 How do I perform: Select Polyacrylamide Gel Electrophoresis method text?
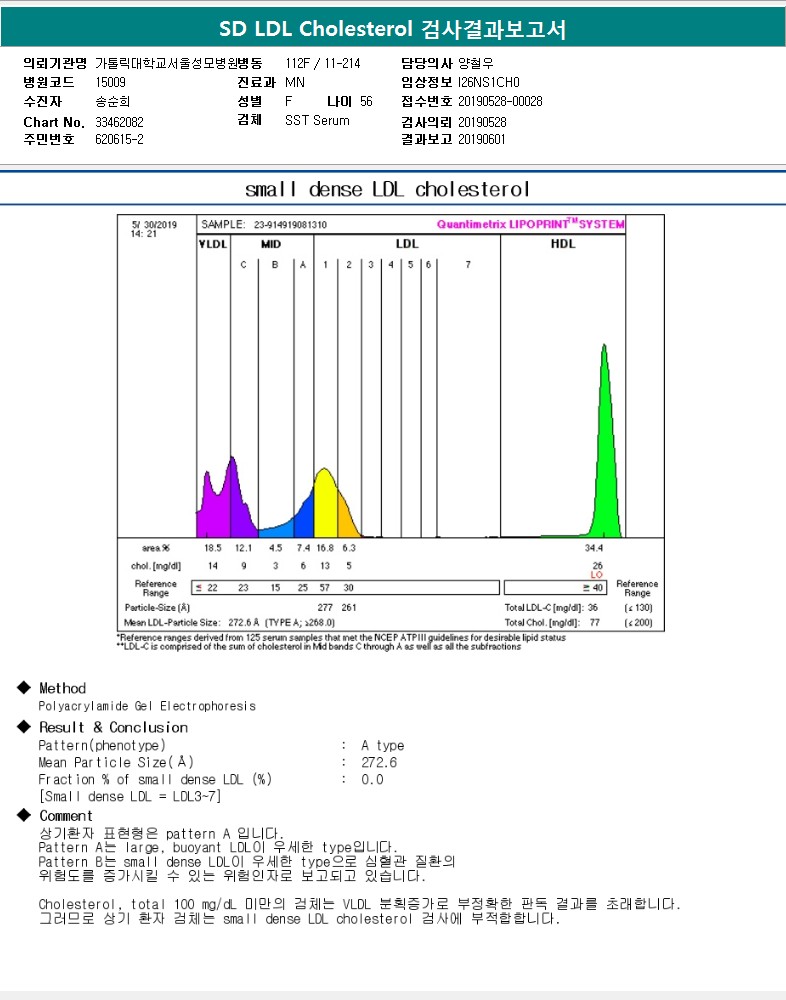coord(147,706)
